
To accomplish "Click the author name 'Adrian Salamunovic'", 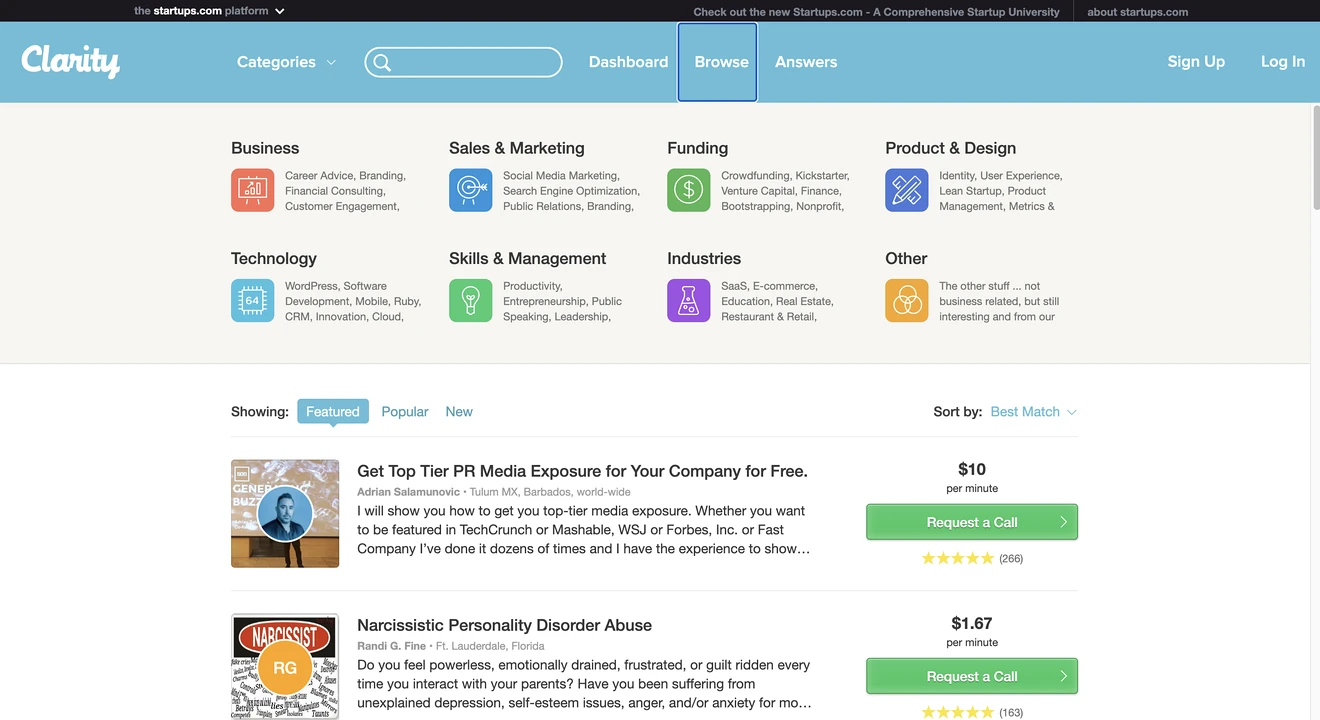I will point(409,492).
